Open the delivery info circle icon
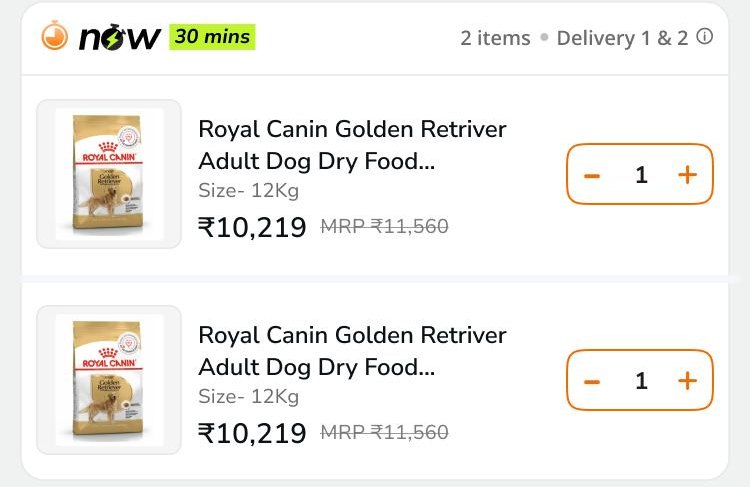The image size is (750, 487). [x=704, y=36]
